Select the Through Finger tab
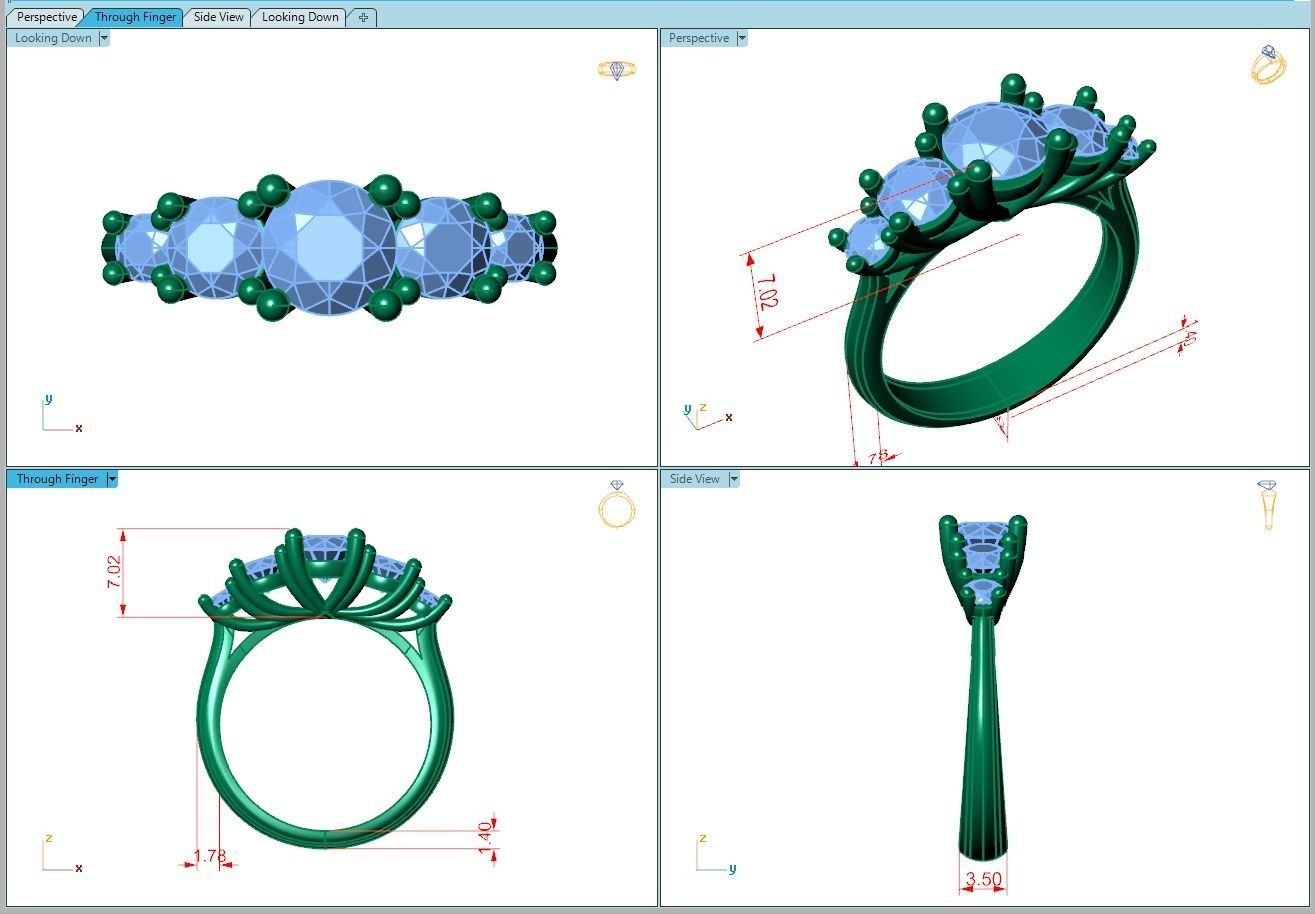1315x914 pixels. [x=135, y=17]
